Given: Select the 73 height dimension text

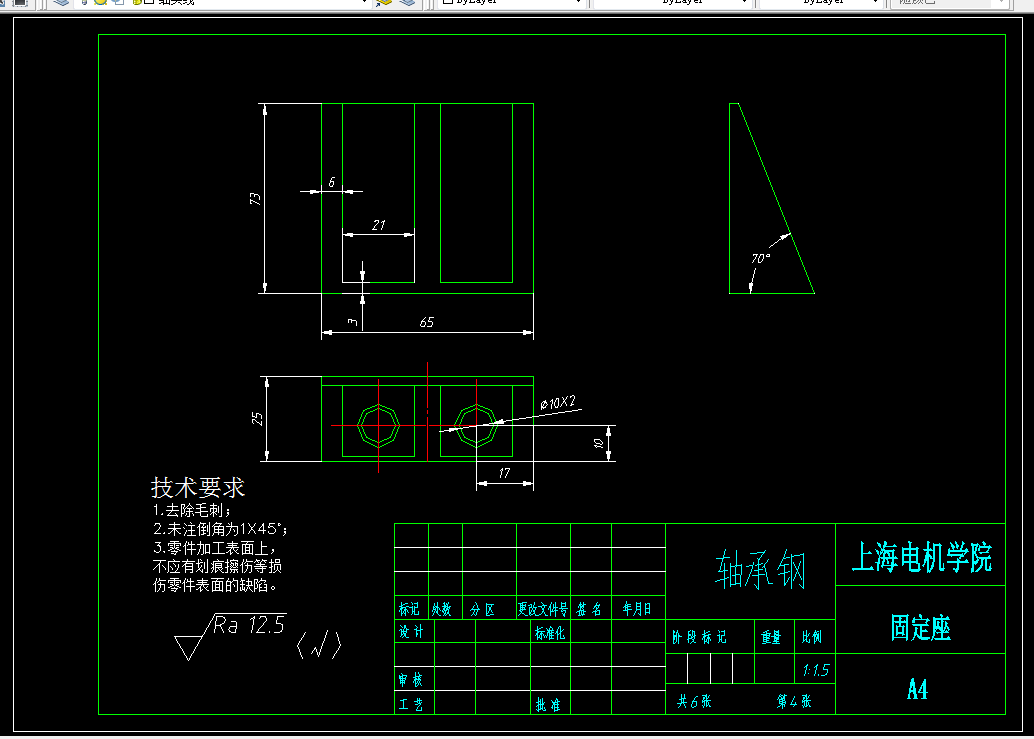Looking at the screenshot, I should pos(255,198).
